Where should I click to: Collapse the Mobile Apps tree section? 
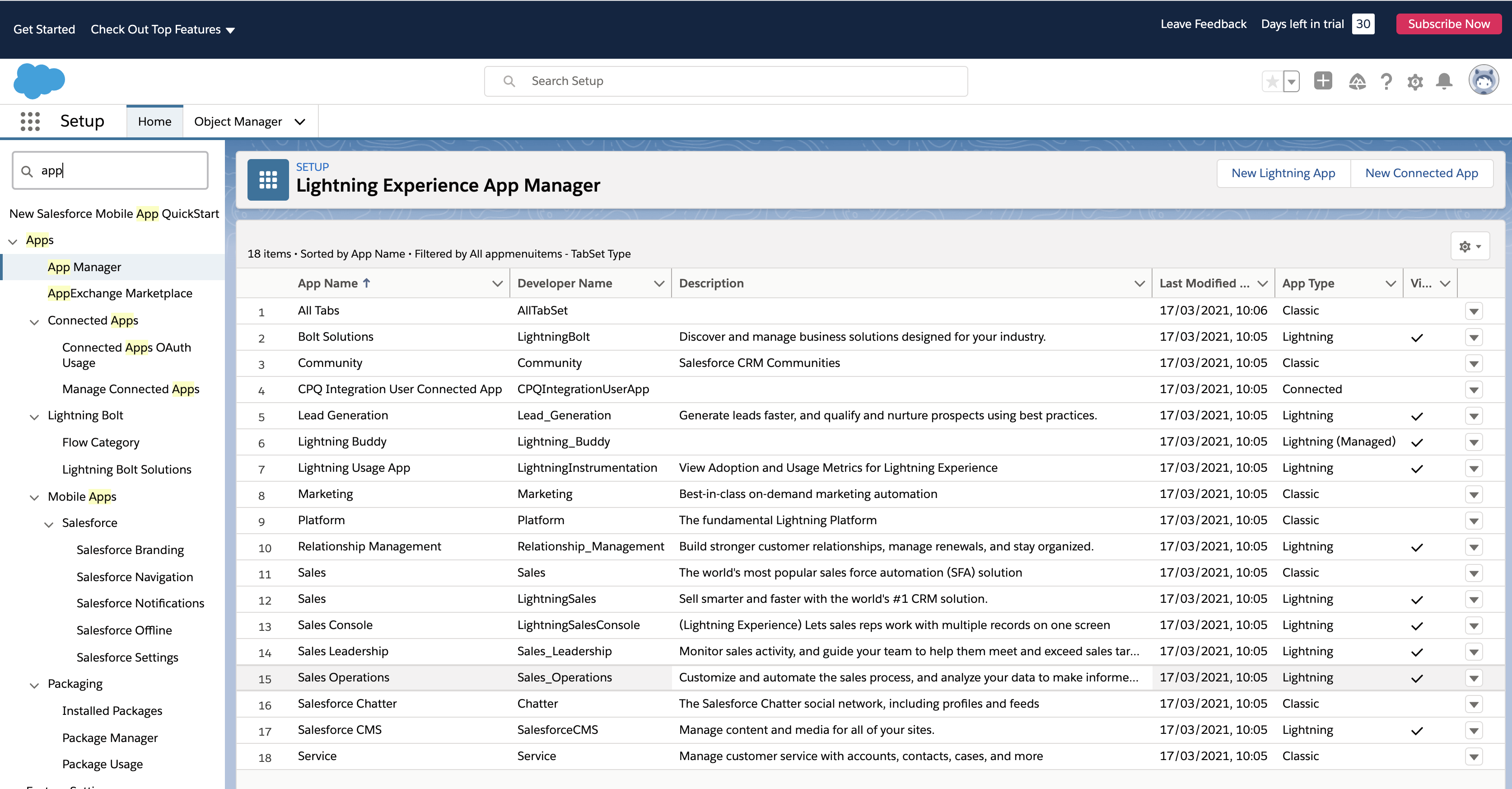pyautogui.click(x=35, y=498)
